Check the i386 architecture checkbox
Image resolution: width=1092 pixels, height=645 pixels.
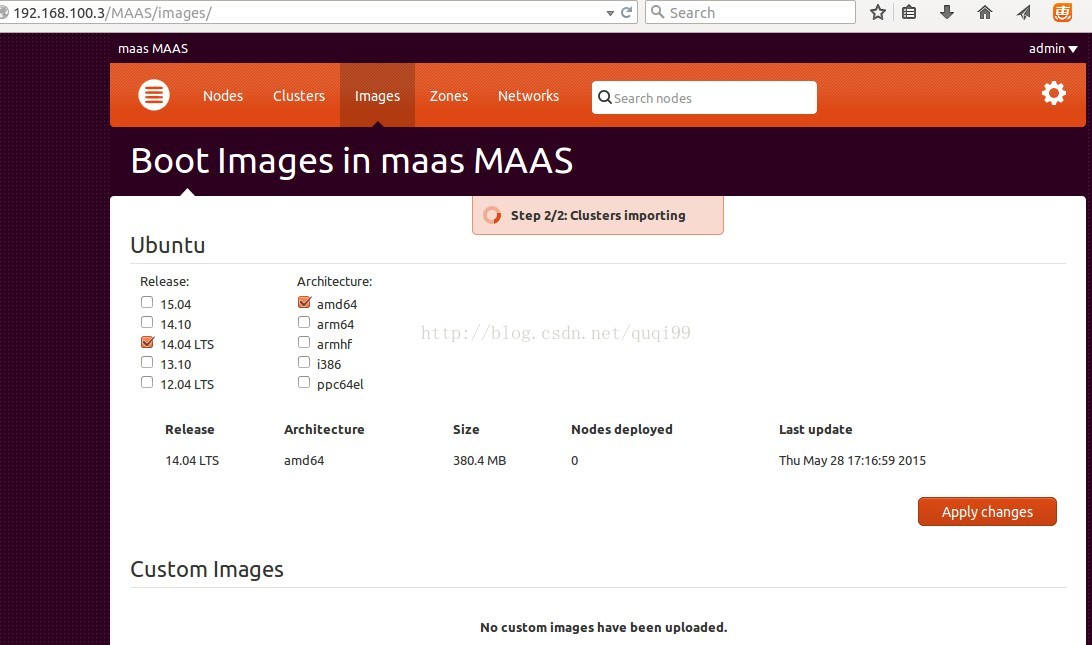[x=304, y=362]
